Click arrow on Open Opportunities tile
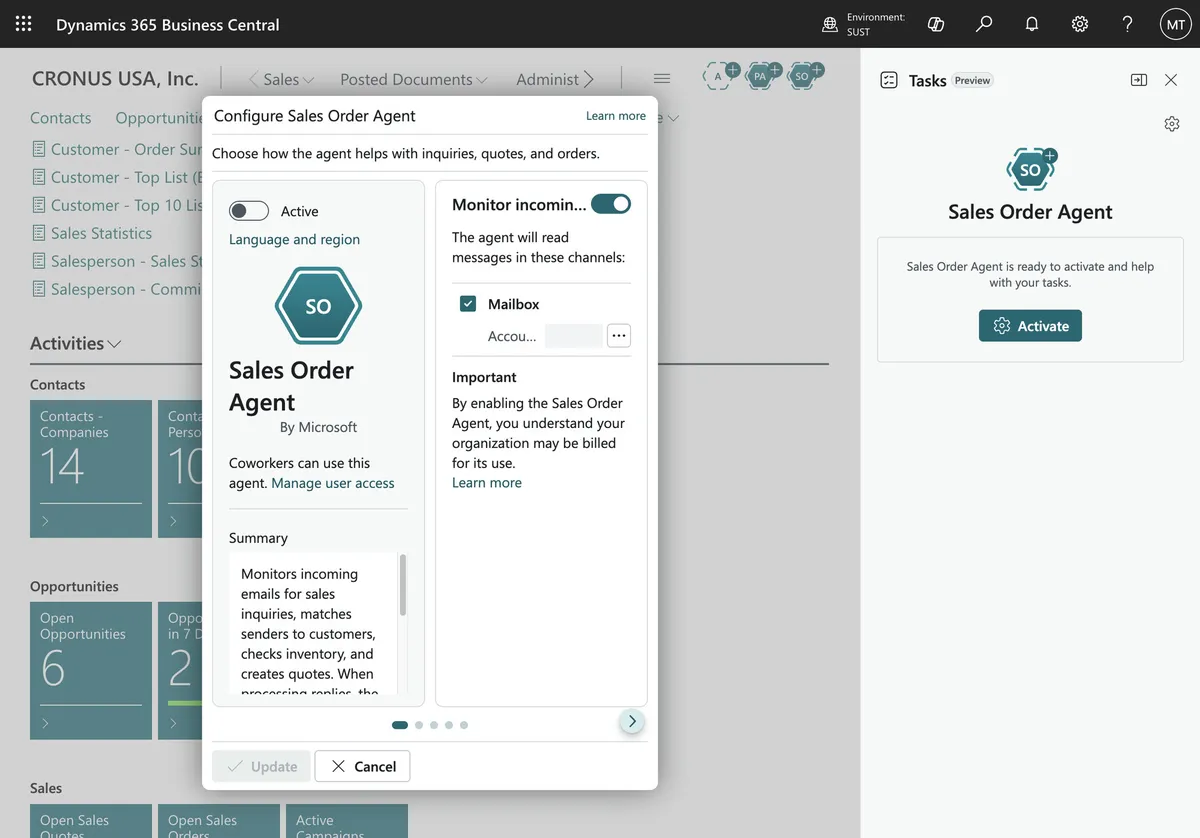Screen dimensions: 1200x838 pyautogui.click(x=45, y=723)
